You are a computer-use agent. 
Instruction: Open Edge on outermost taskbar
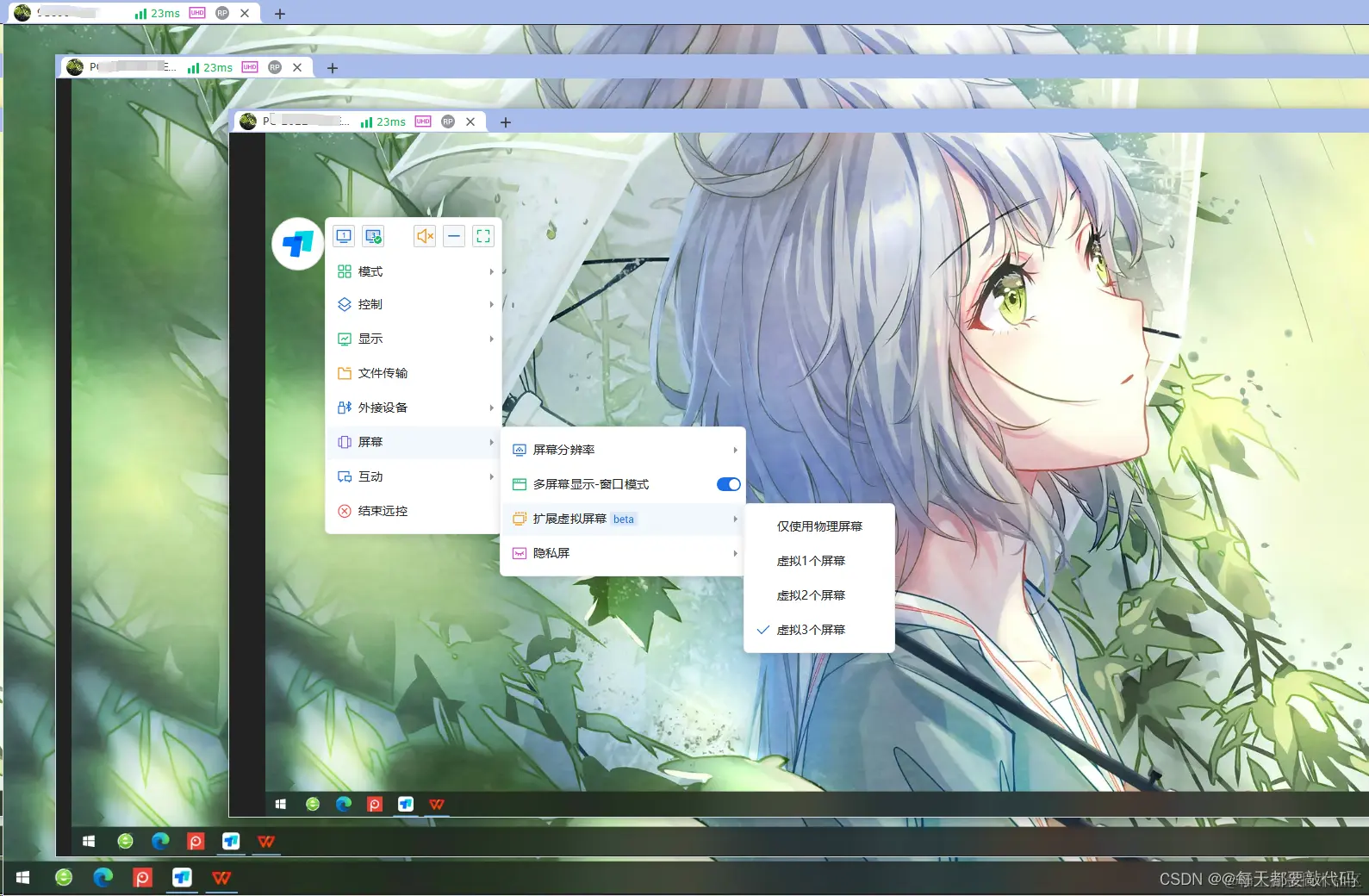click(103, 877)
